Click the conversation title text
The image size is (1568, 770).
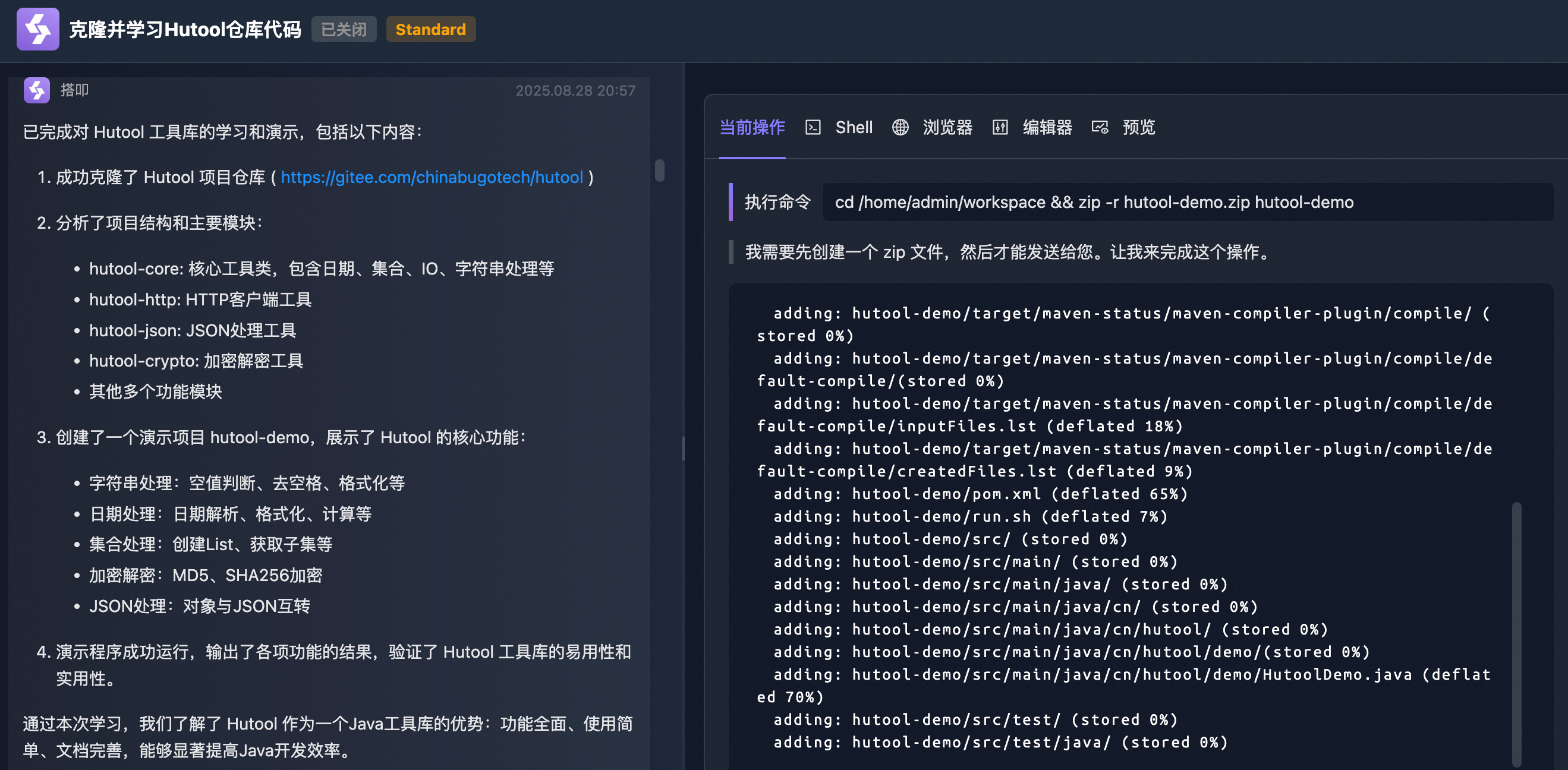[x=185, y=29]
